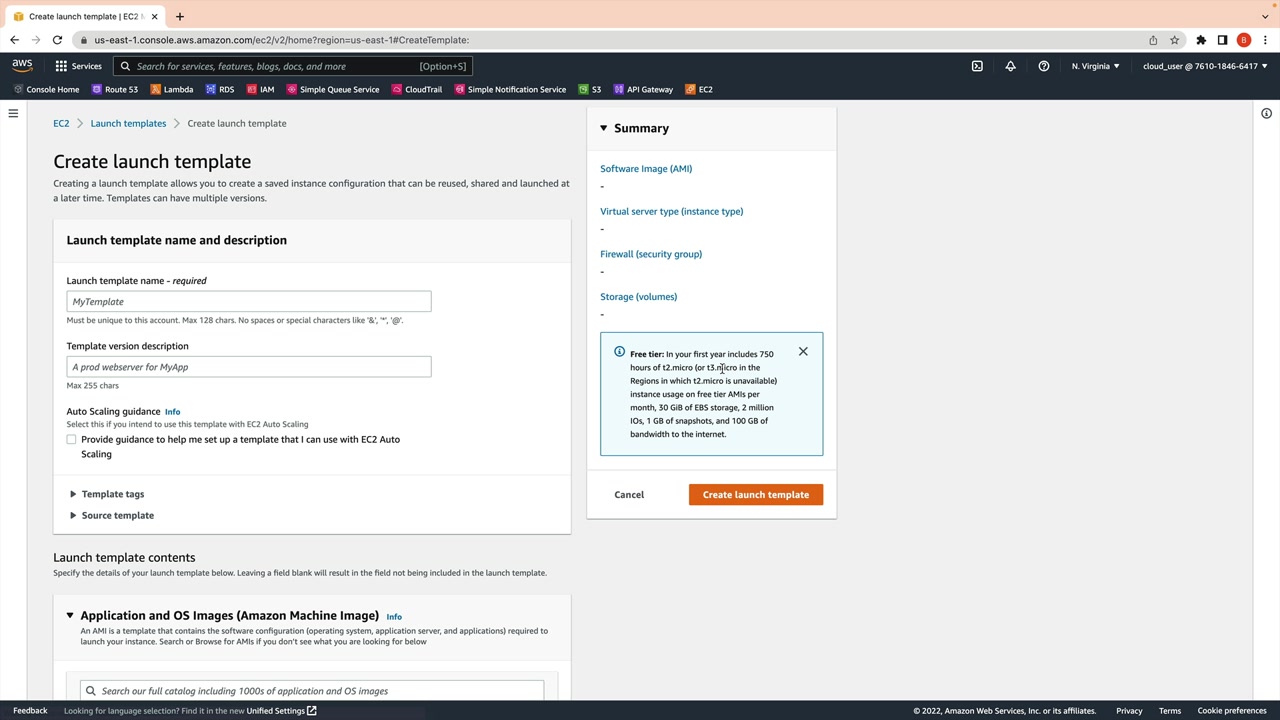This screenshot has height=720, width=1280.
Task: Cancel the launch template creation
Action: [629, 495]
